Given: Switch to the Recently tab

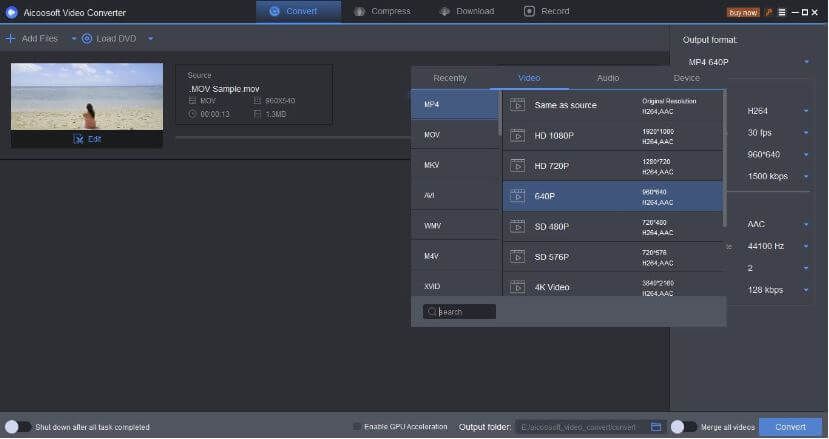Looking at the screenshot, I should pos(450,78).
